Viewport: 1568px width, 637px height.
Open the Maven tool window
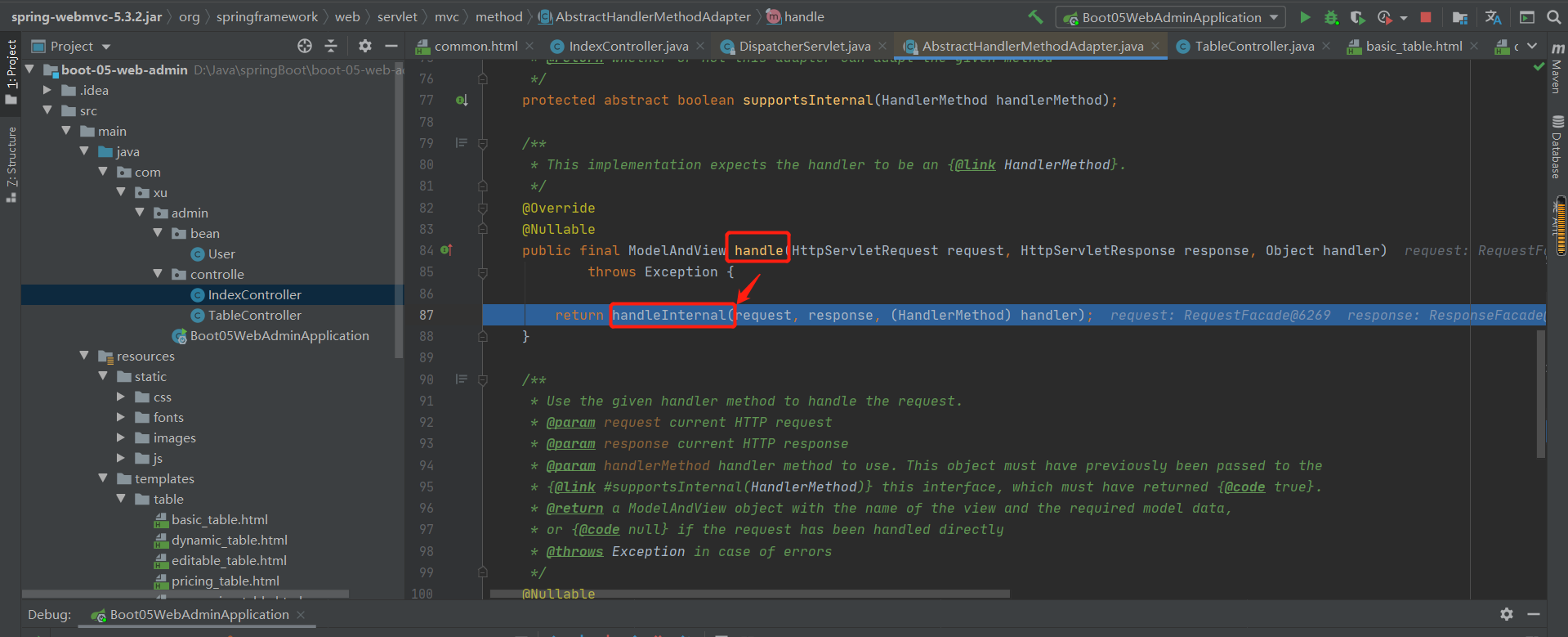coord(1557,69)
